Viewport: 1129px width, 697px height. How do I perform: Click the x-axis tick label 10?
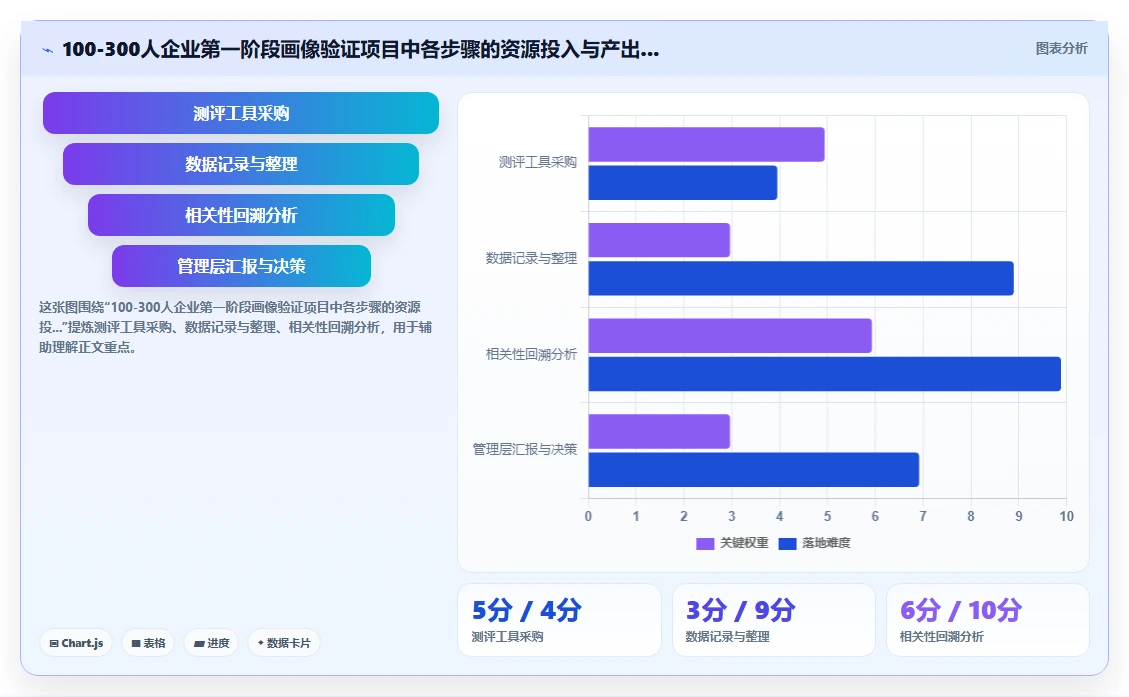(1066, 516)
